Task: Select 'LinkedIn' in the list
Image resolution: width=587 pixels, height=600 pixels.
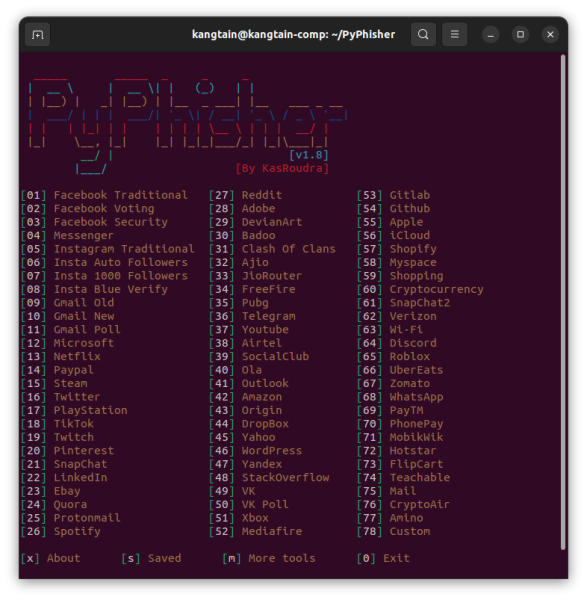Action: 80,478
